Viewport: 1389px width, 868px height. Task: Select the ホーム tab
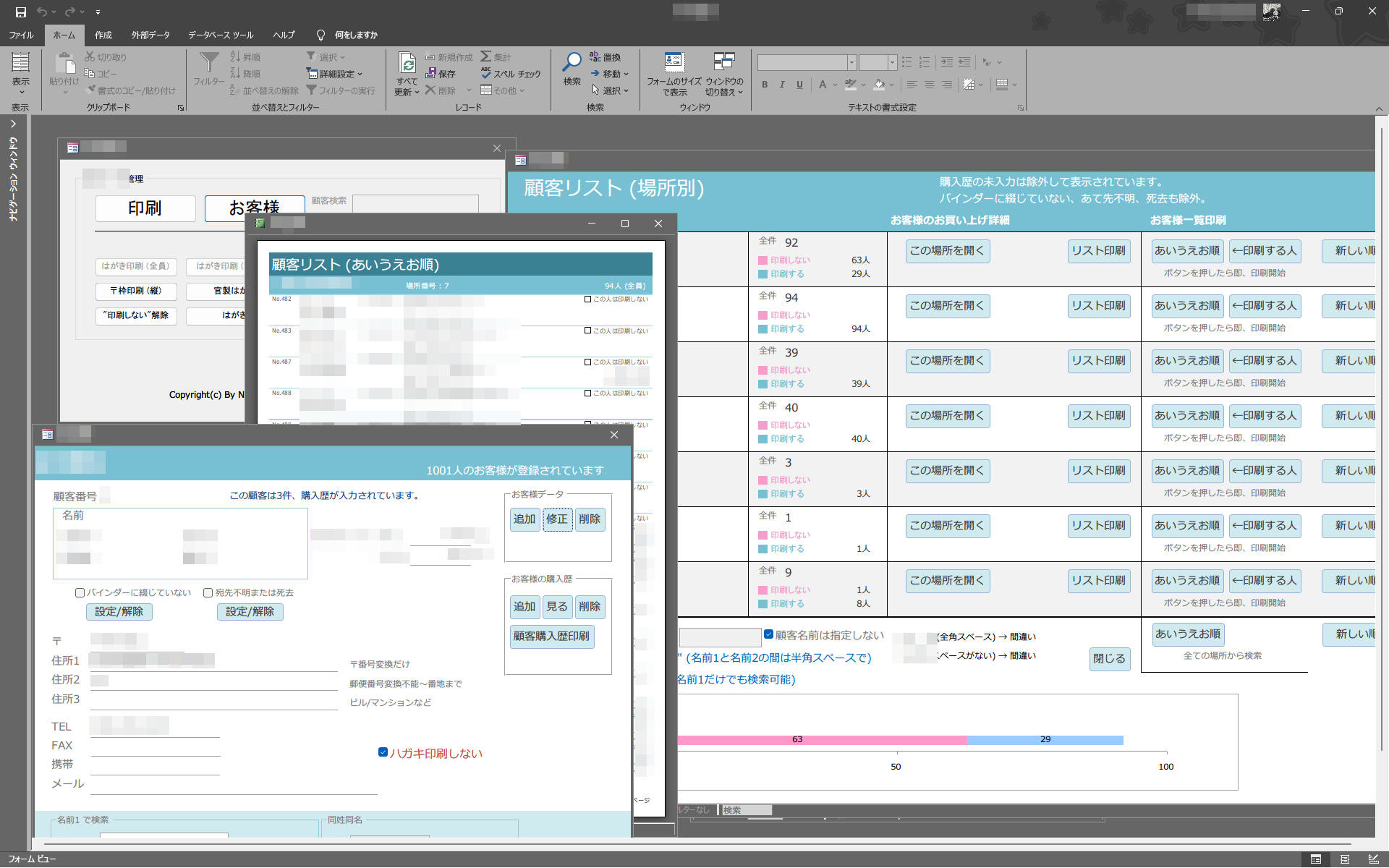click(64, 35)
